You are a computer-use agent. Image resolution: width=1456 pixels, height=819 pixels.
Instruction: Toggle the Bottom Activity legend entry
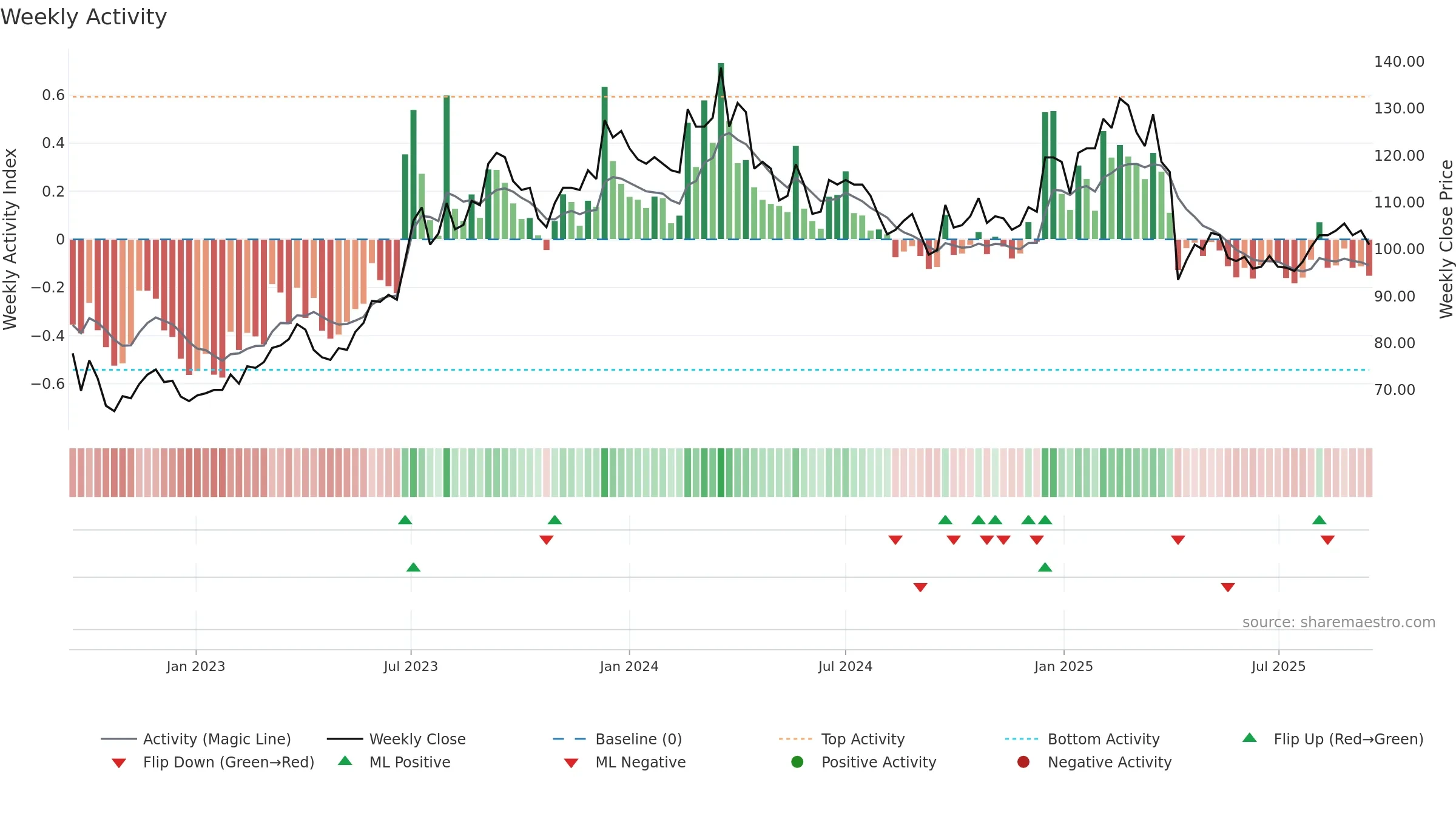pyautogui.click(x=1082, y=739)
